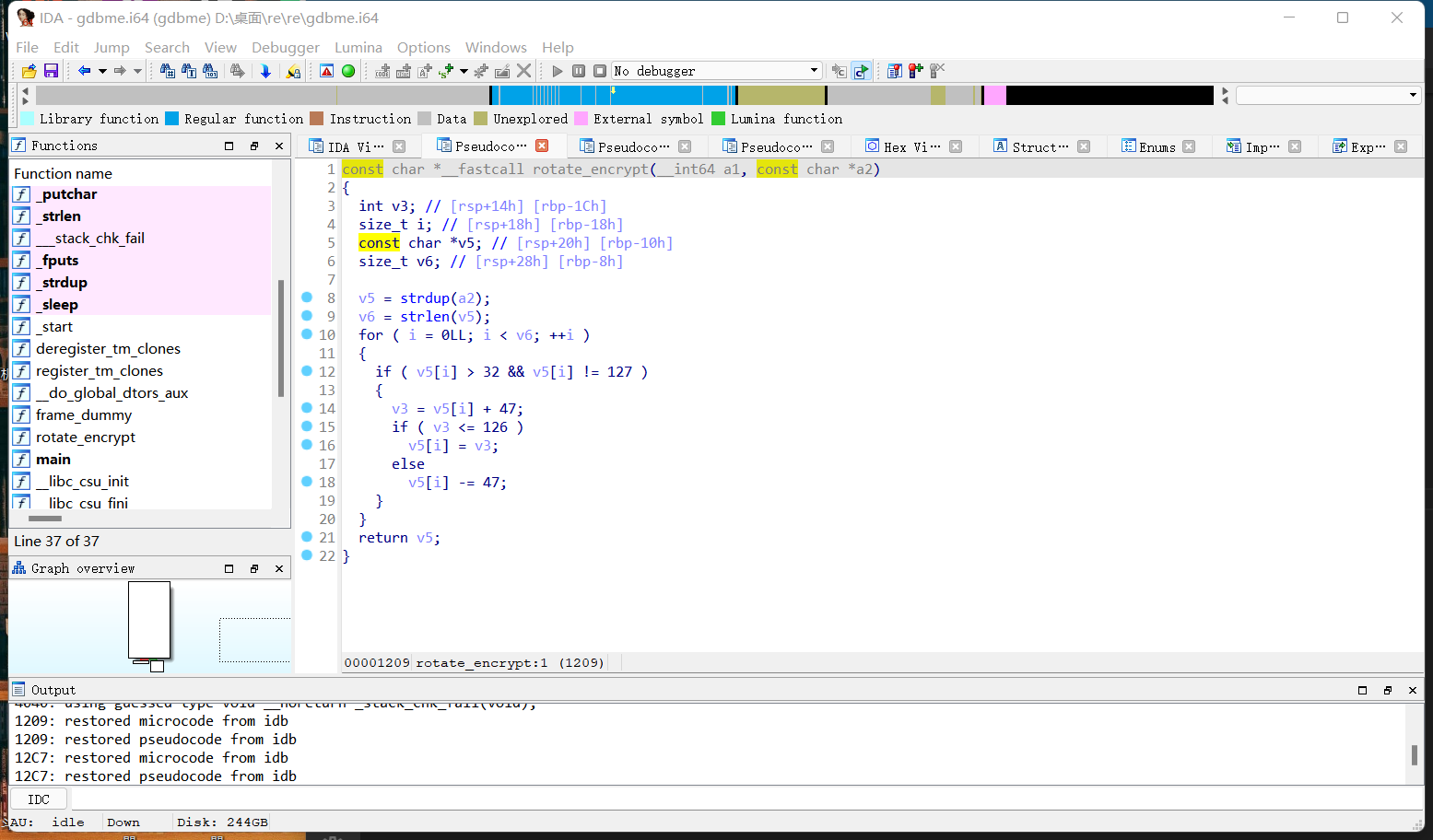Close the active Pseudocode tab

click(542, 146)
